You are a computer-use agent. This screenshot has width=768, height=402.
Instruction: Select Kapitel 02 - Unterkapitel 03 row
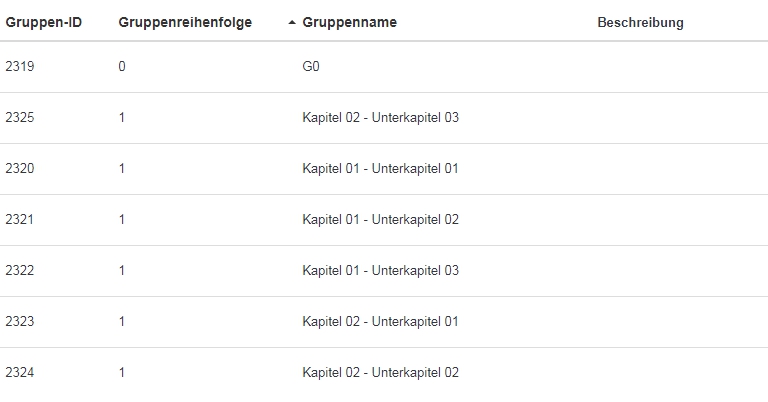[380, 118]
